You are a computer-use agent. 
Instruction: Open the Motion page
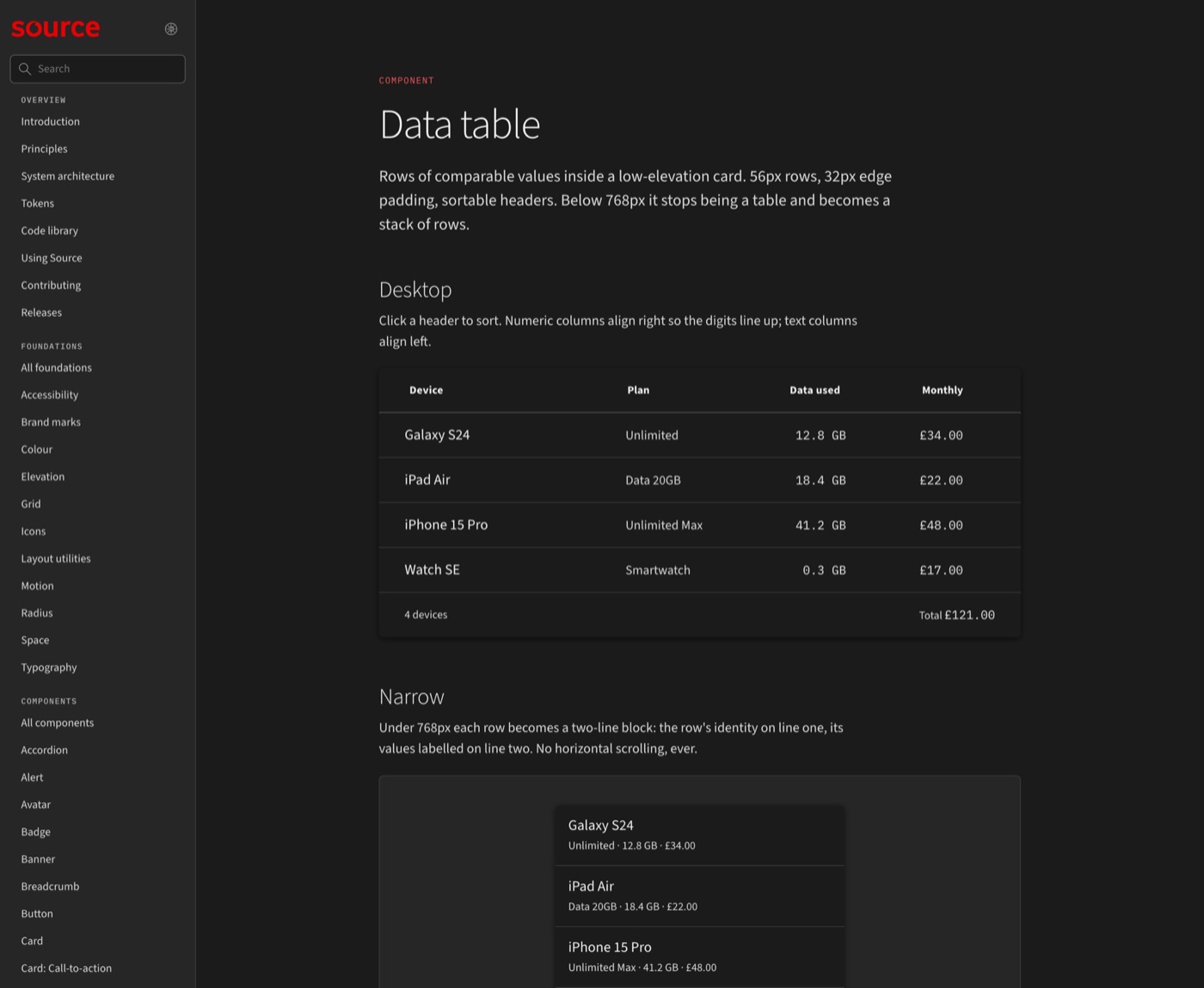click(x=37, y=586)
